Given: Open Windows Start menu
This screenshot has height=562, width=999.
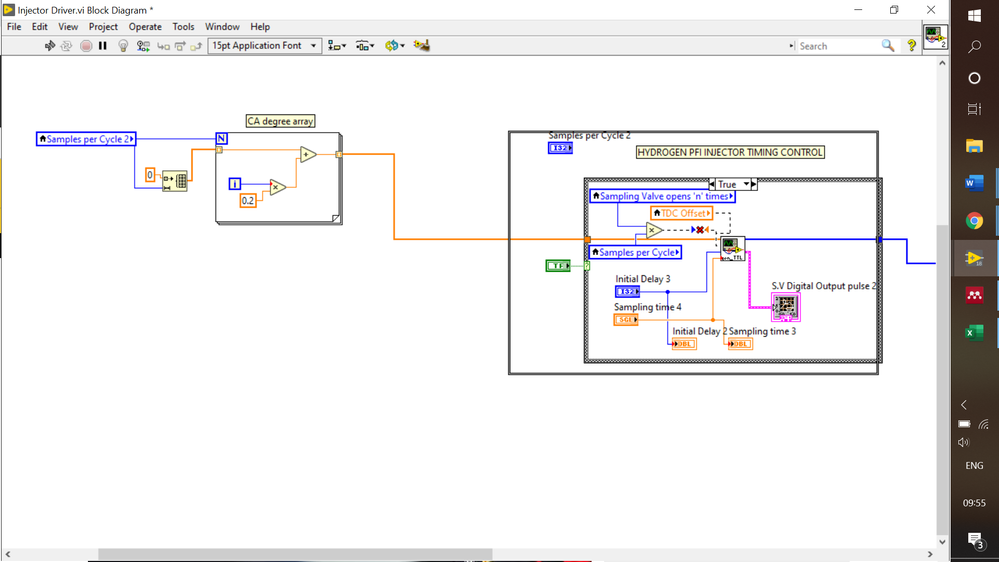Looking at the screenshot, I should pos(974,15).
